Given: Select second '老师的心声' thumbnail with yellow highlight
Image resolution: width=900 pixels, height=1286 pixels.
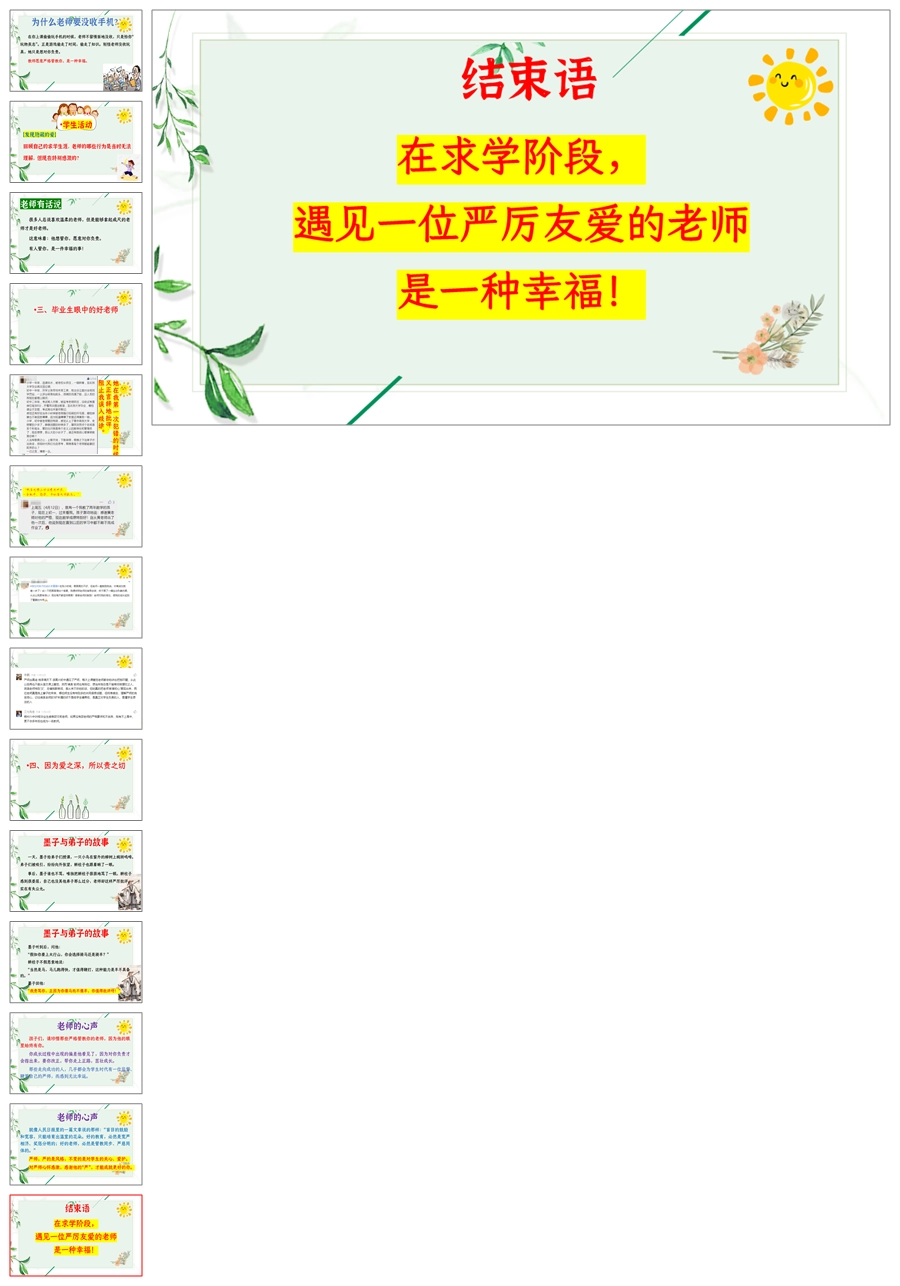Looking at the screenshot, I should [75, 1143].
